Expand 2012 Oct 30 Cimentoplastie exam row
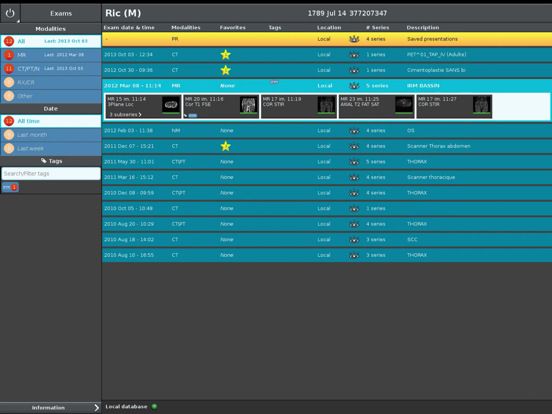The height and width of the screenshot is (414, 552). (x=327, y=70)
